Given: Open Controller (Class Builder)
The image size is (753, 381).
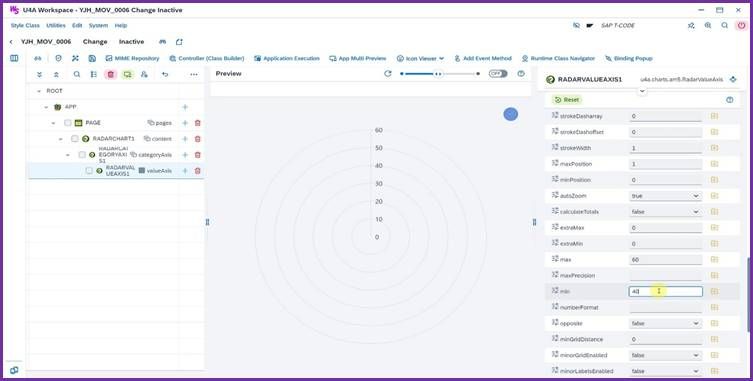Looking at the screenshot, I should click(206, 58).
